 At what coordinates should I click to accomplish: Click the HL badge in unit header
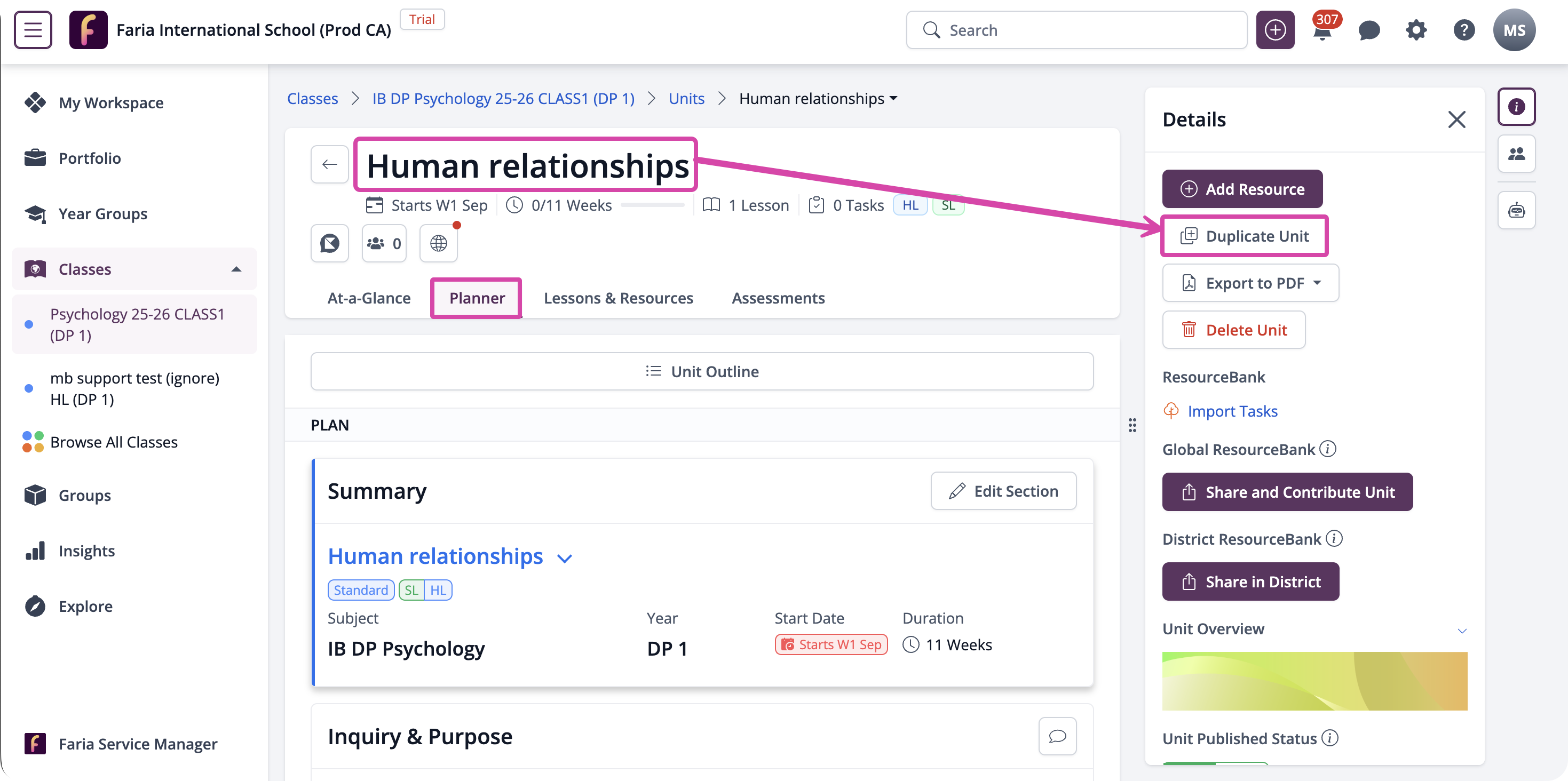(x=910, y=205)
